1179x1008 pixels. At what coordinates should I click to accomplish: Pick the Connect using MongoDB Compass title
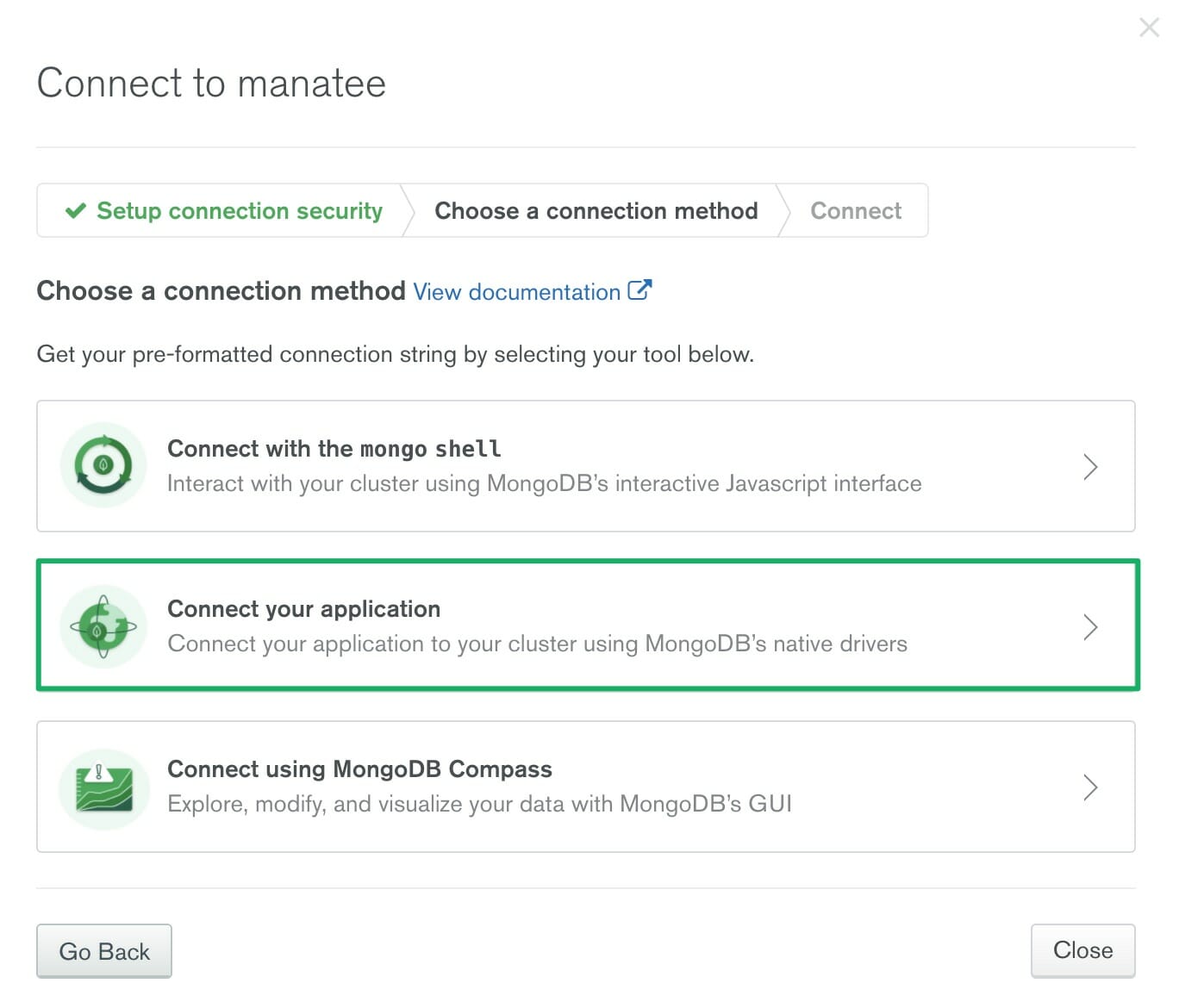[359, 769]
